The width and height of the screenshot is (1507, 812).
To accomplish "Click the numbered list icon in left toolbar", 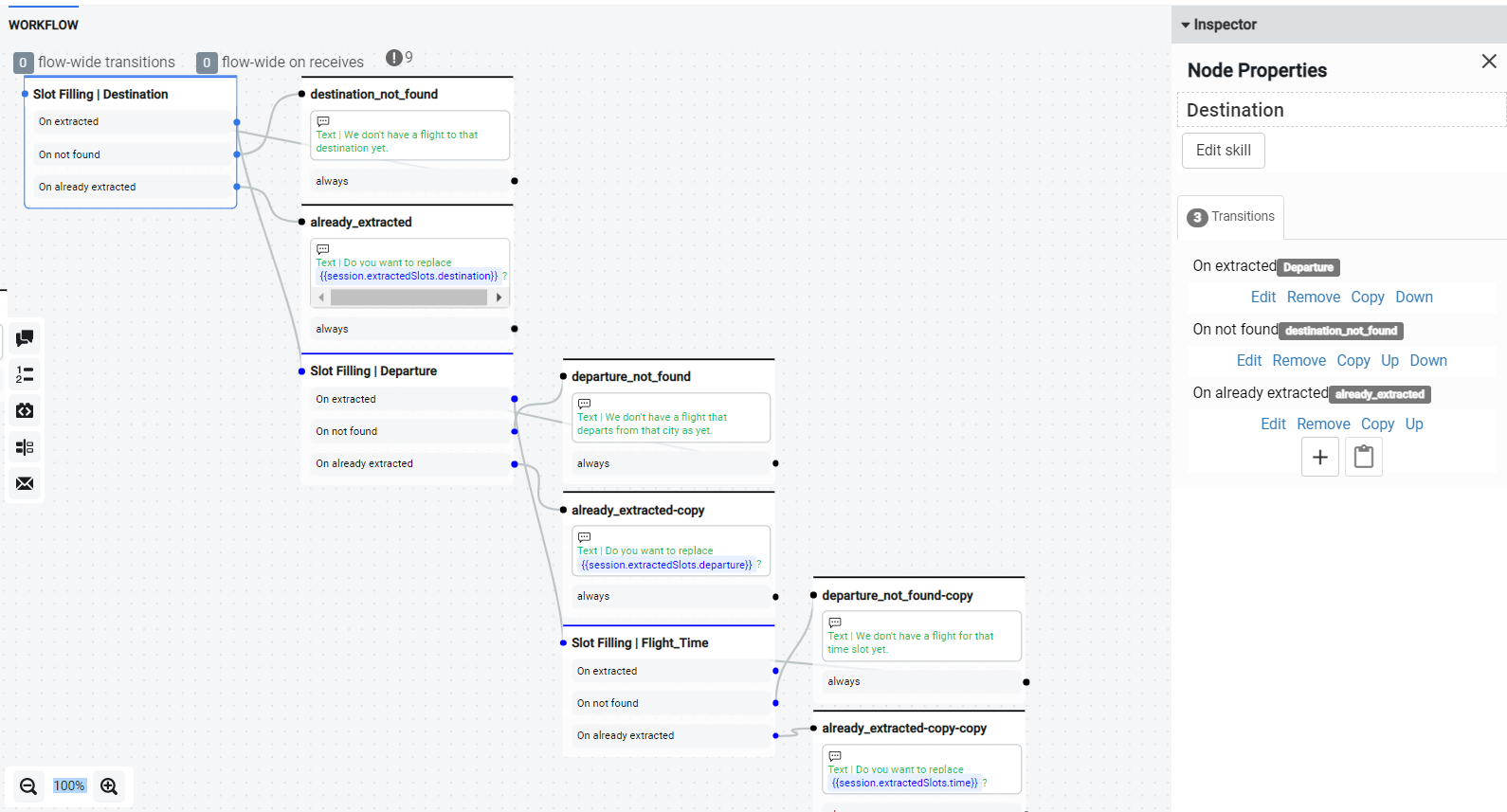I will pyautogui.click(x=25, y=374).
